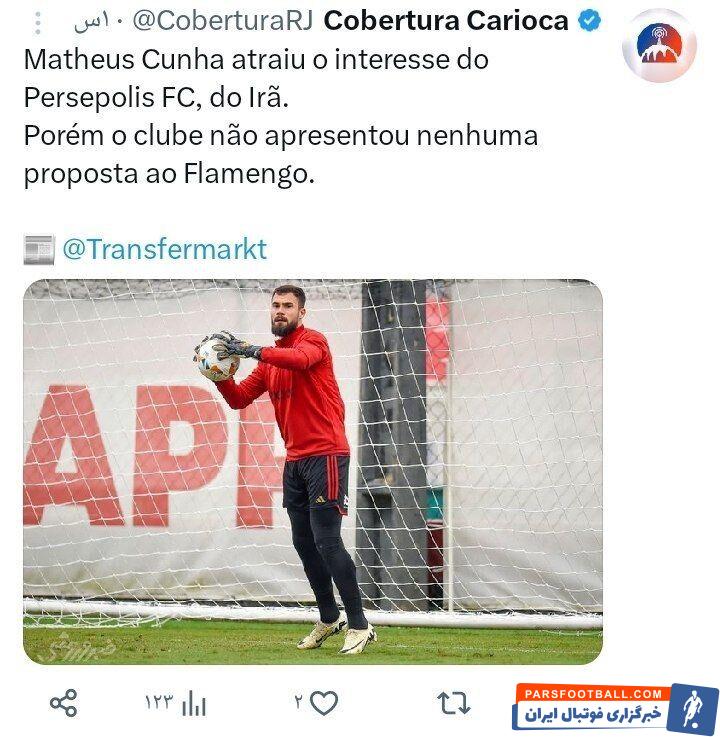
Task: Click the faint watermark on the photo grass
Action: (x=78, y=648)
